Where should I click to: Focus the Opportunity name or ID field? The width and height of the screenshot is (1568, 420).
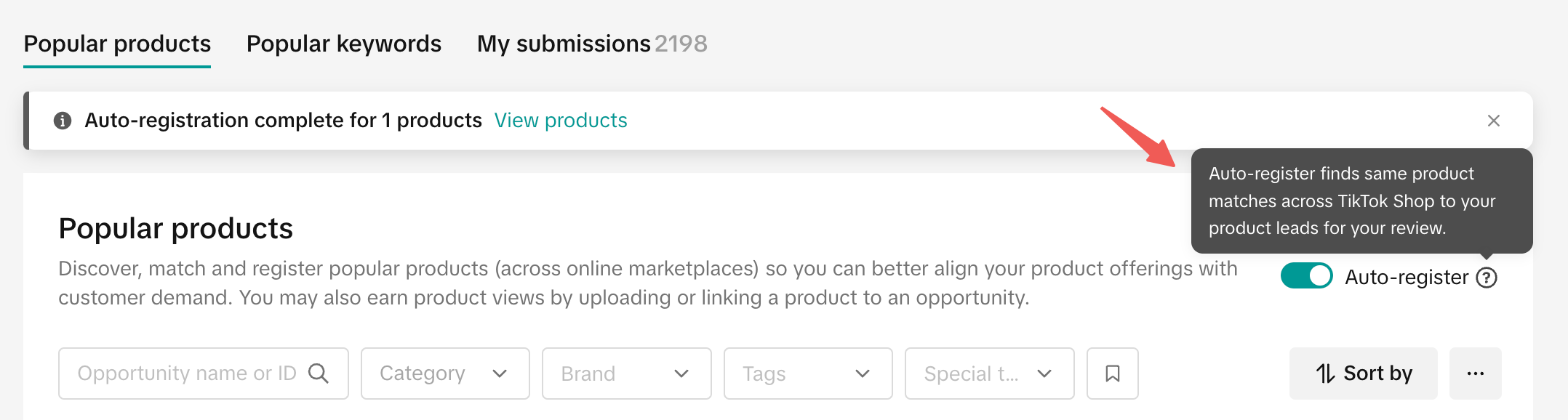click(186, 373)
